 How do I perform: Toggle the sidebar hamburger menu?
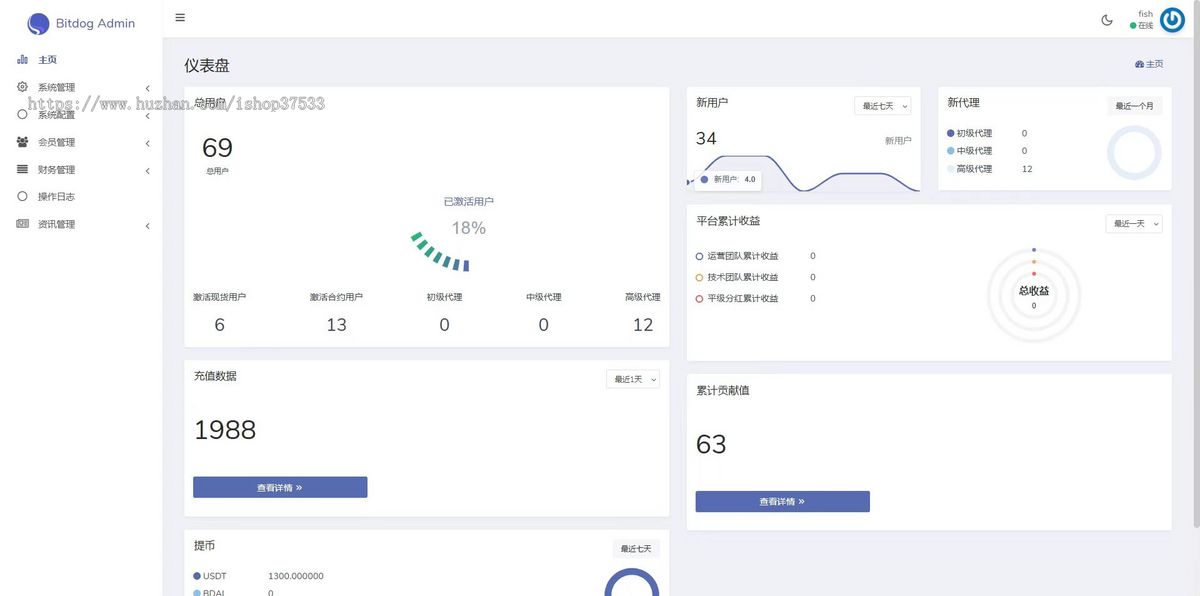(x=180, y=17)
